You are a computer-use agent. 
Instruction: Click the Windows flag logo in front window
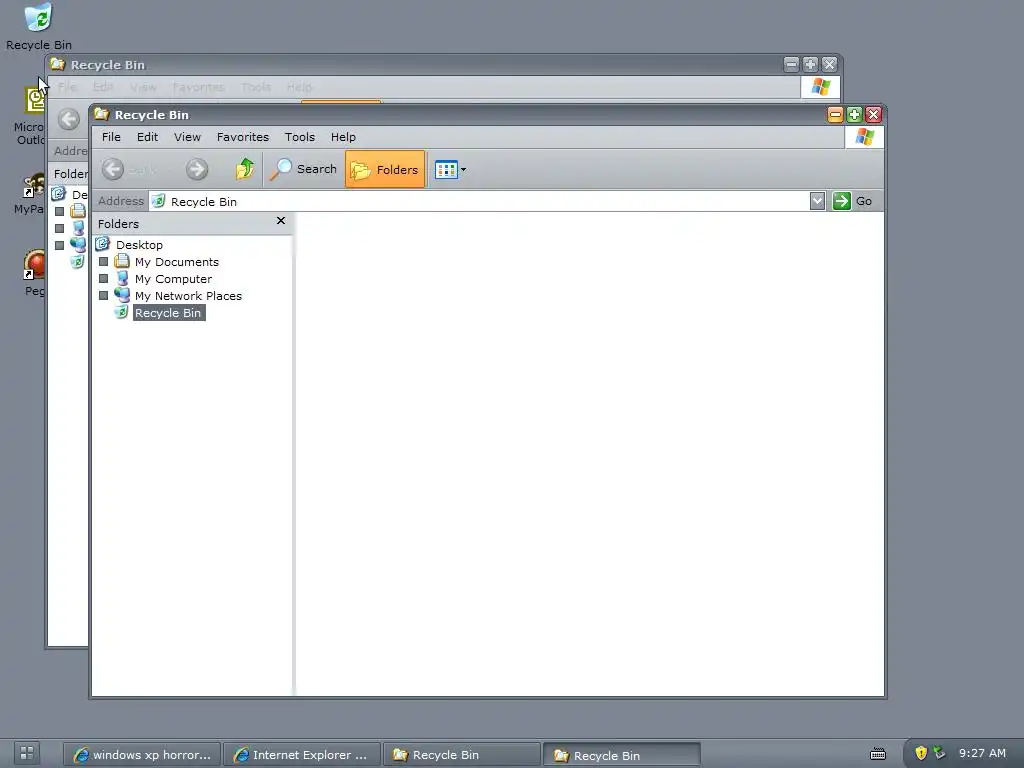(864, 137)
